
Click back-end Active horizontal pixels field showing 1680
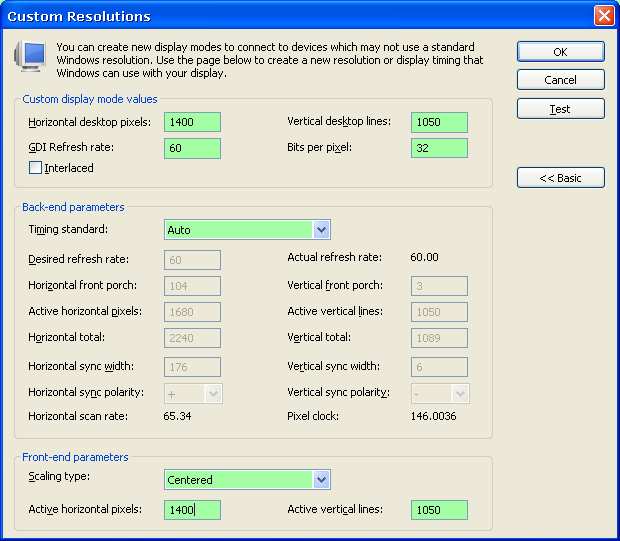(x=193, y=312)
